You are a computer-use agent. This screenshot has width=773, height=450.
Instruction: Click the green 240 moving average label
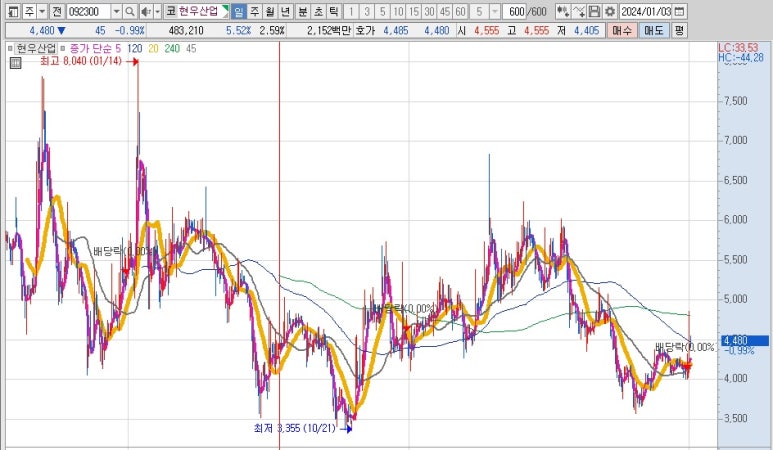point(173,48)
